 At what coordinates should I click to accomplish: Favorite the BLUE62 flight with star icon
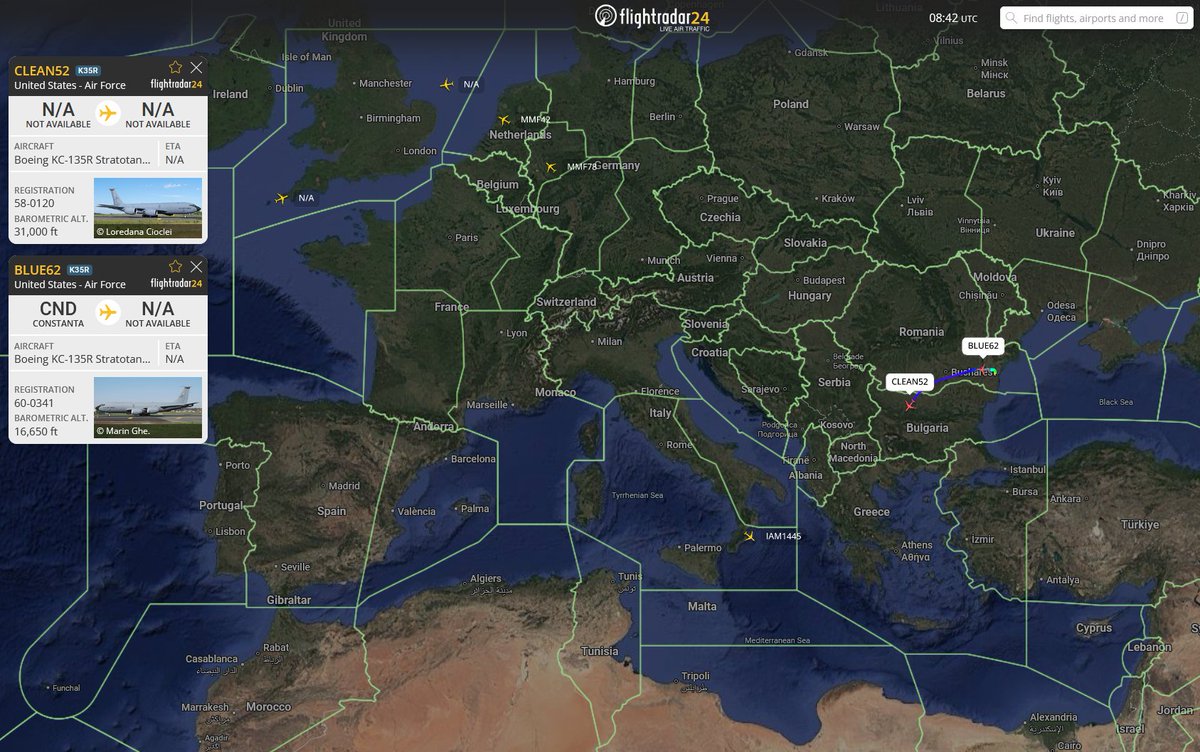pos(176,266)
